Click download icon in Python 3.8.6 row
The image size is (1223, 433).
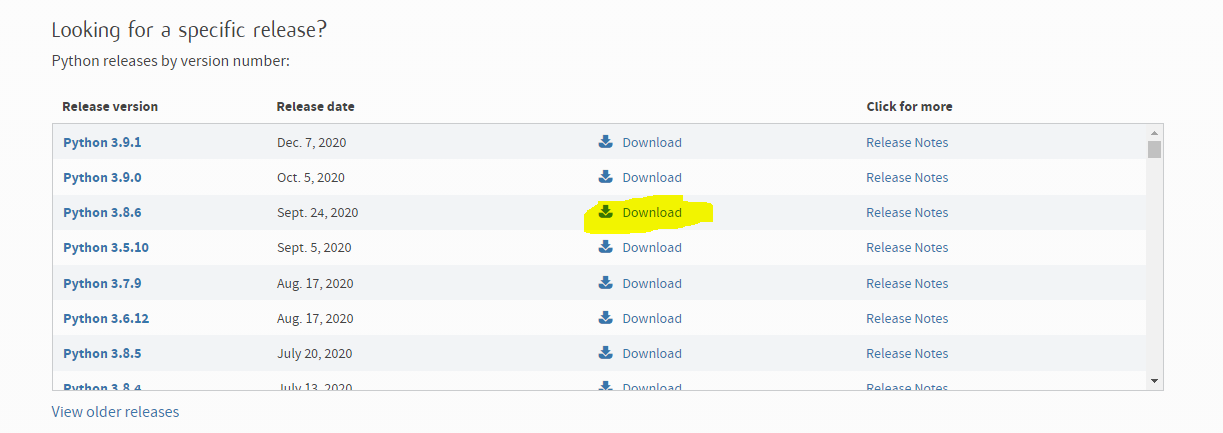click(x=605, y=212)
